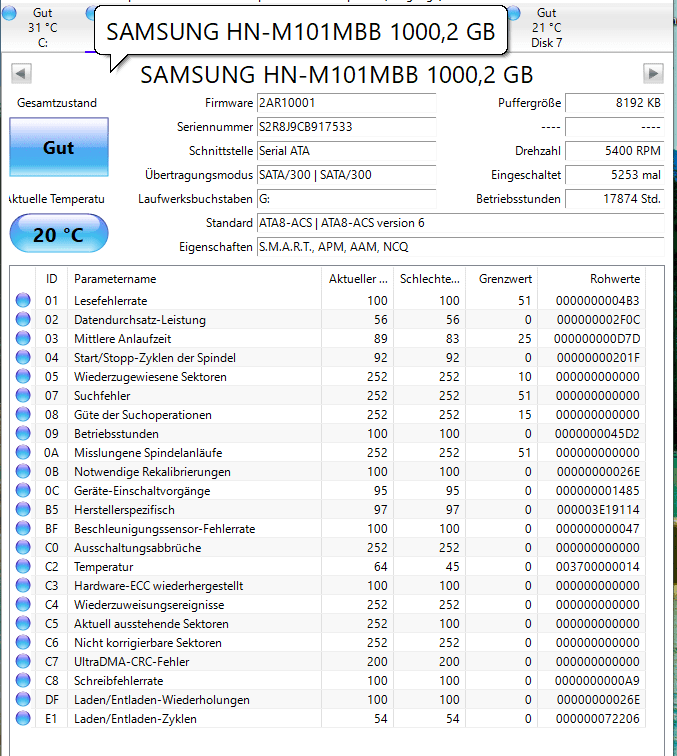Viewport: 677px width, 756px height.
Task: Select the Mittlere Anlaufzeit parameter text
Action: 122,339
